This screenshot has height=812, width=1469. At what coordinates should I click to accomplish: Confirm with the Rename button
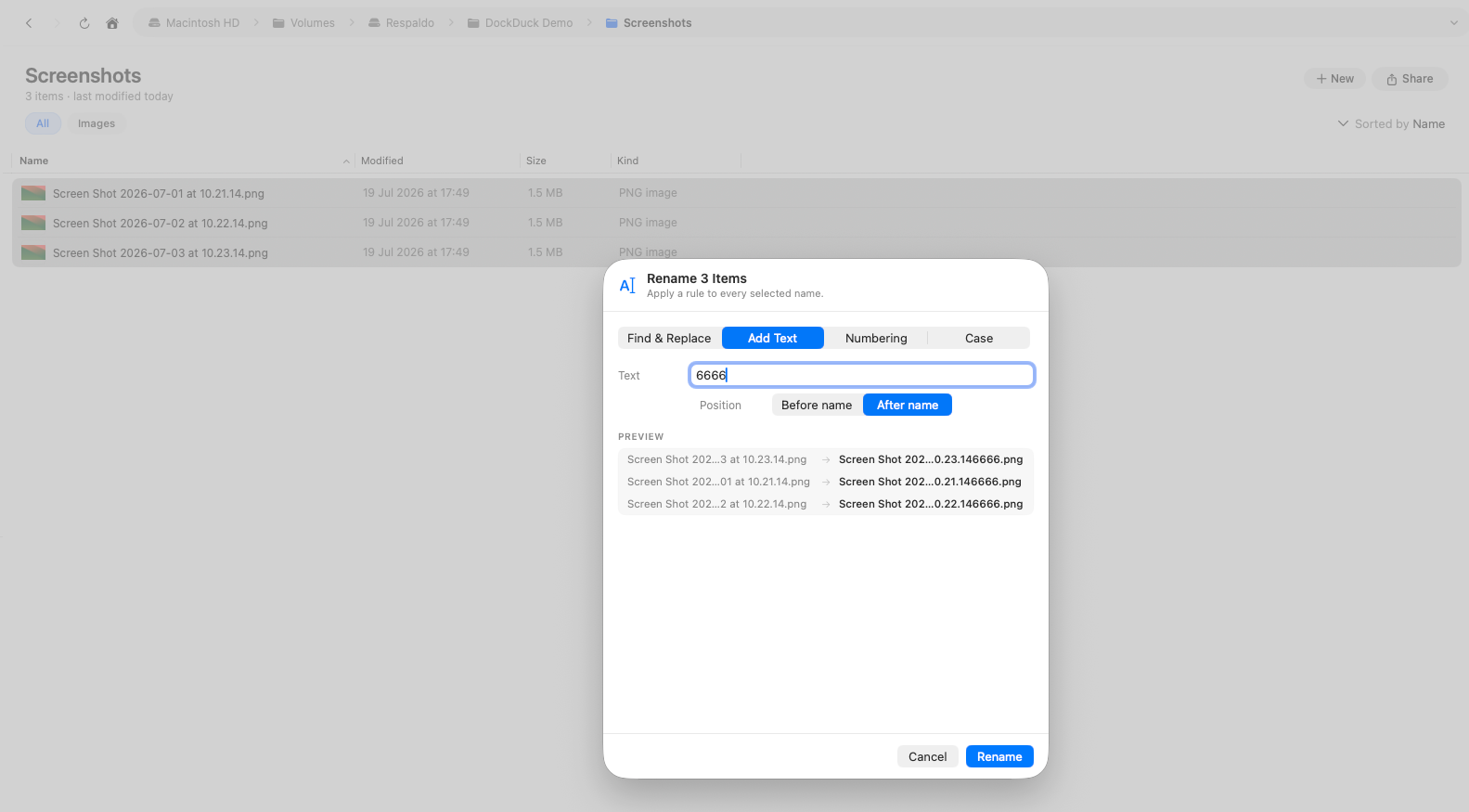coord(999,757)
